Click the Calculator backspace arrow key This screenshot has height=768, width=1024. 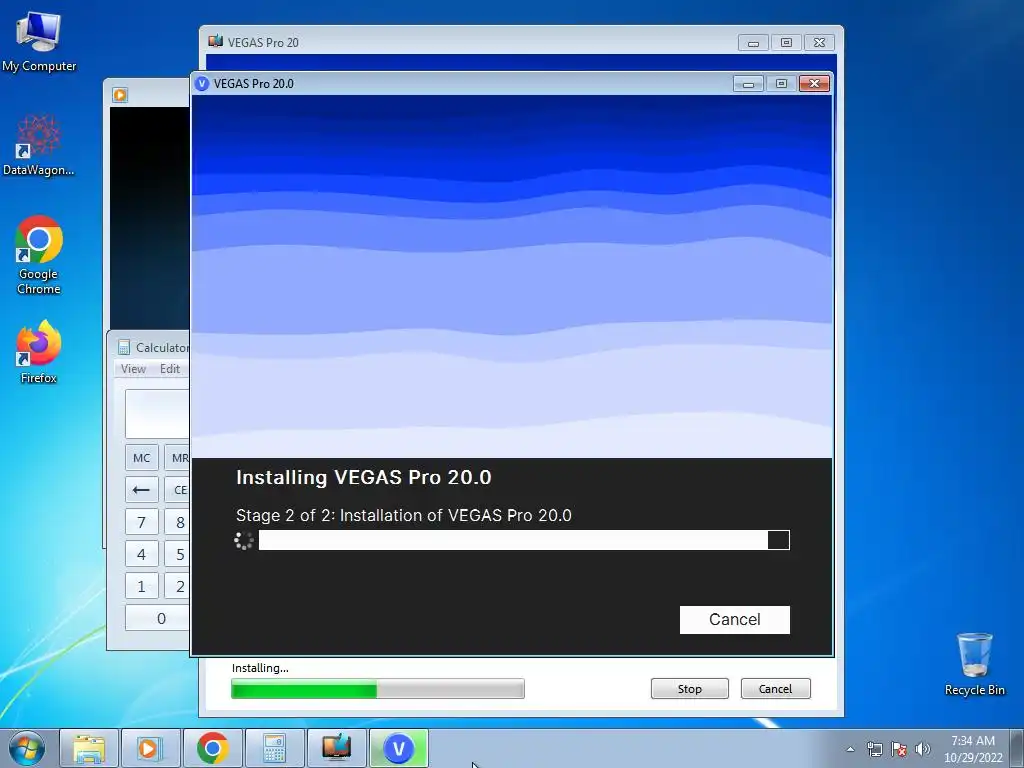click(142, 490)
